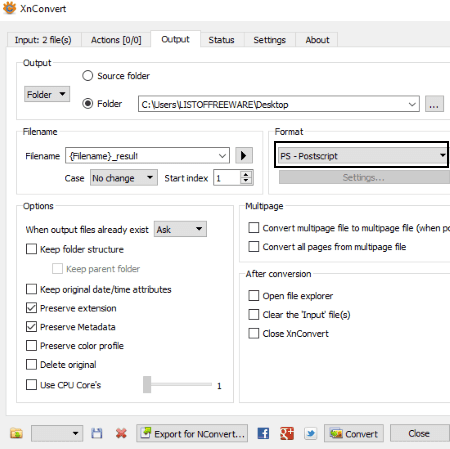
Task: Click the Close button
Action: tap(420, 433)
